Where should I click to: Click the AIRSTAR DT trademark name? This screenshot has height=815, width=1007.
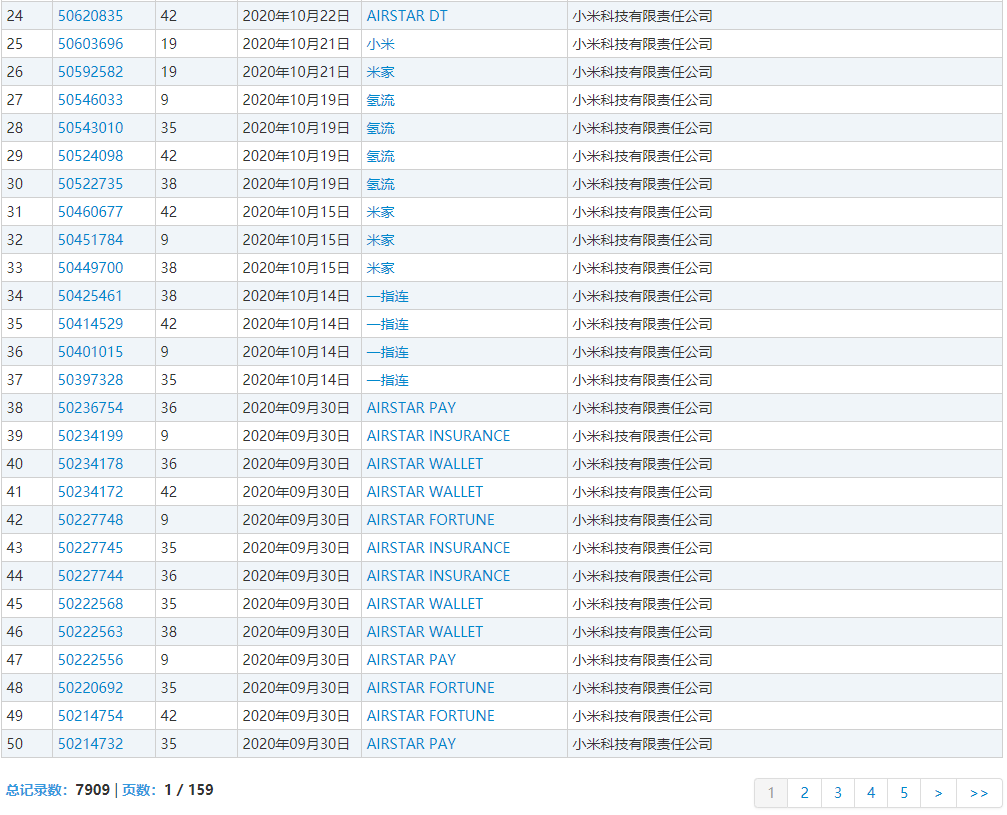coord(407,16)
